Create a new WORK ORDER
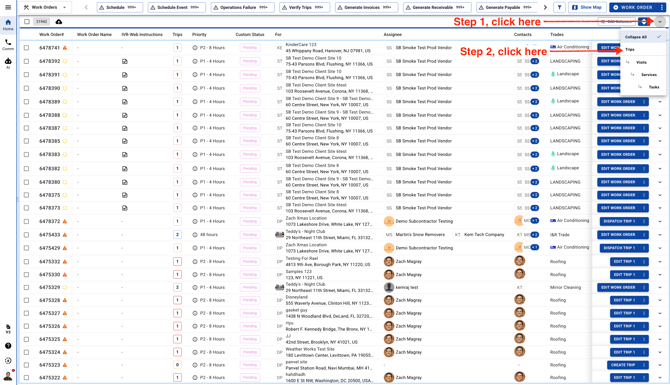The width and height of the screenshot is (670, 385). [x=633, y=7]
